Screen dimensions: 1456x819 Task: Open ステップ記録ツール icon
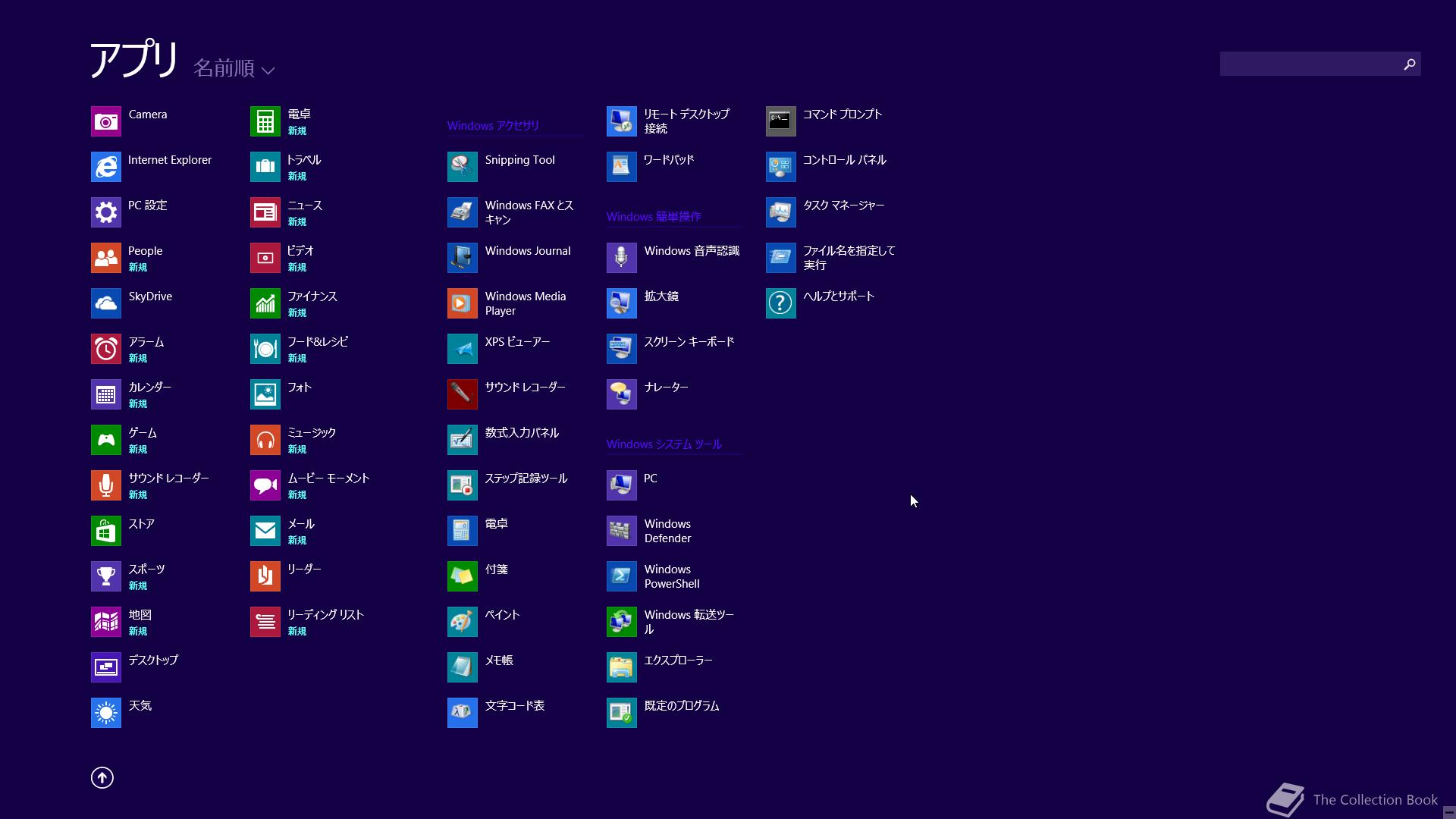coord(463,485)
